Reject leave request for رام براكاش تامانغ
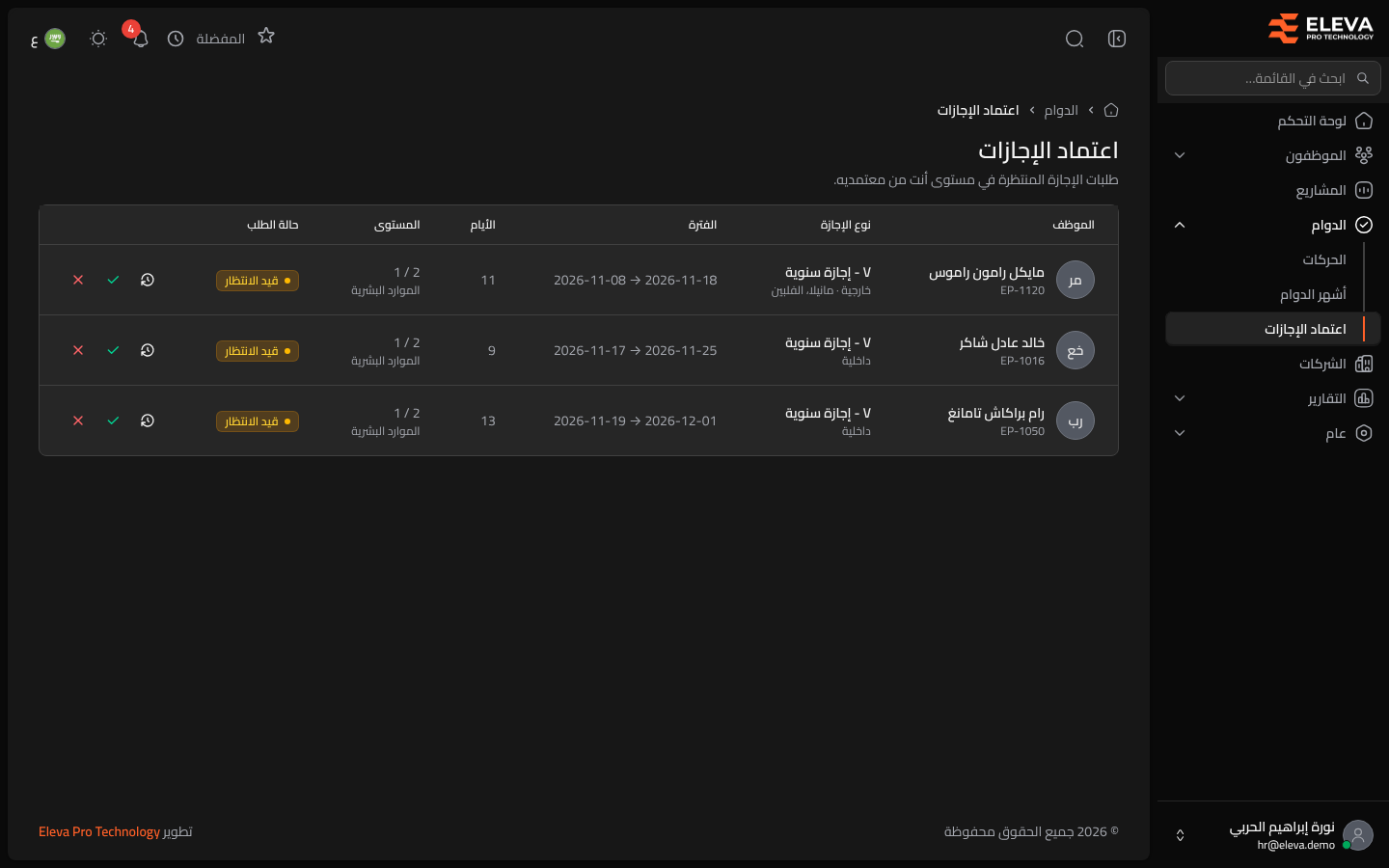This screenshot has width=1389, height=868. tap(78, 420)
